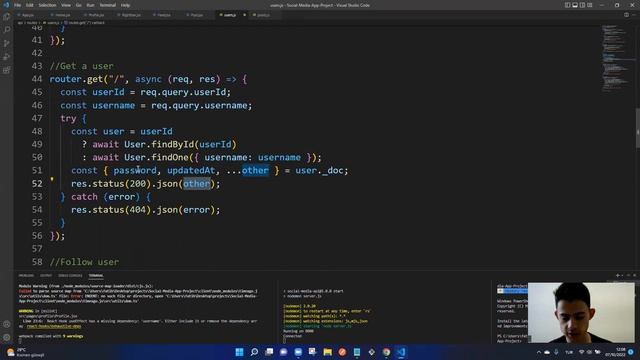Toggle the secondary side bar layout icon
640x360 pixels.
(x=582, y=5)
